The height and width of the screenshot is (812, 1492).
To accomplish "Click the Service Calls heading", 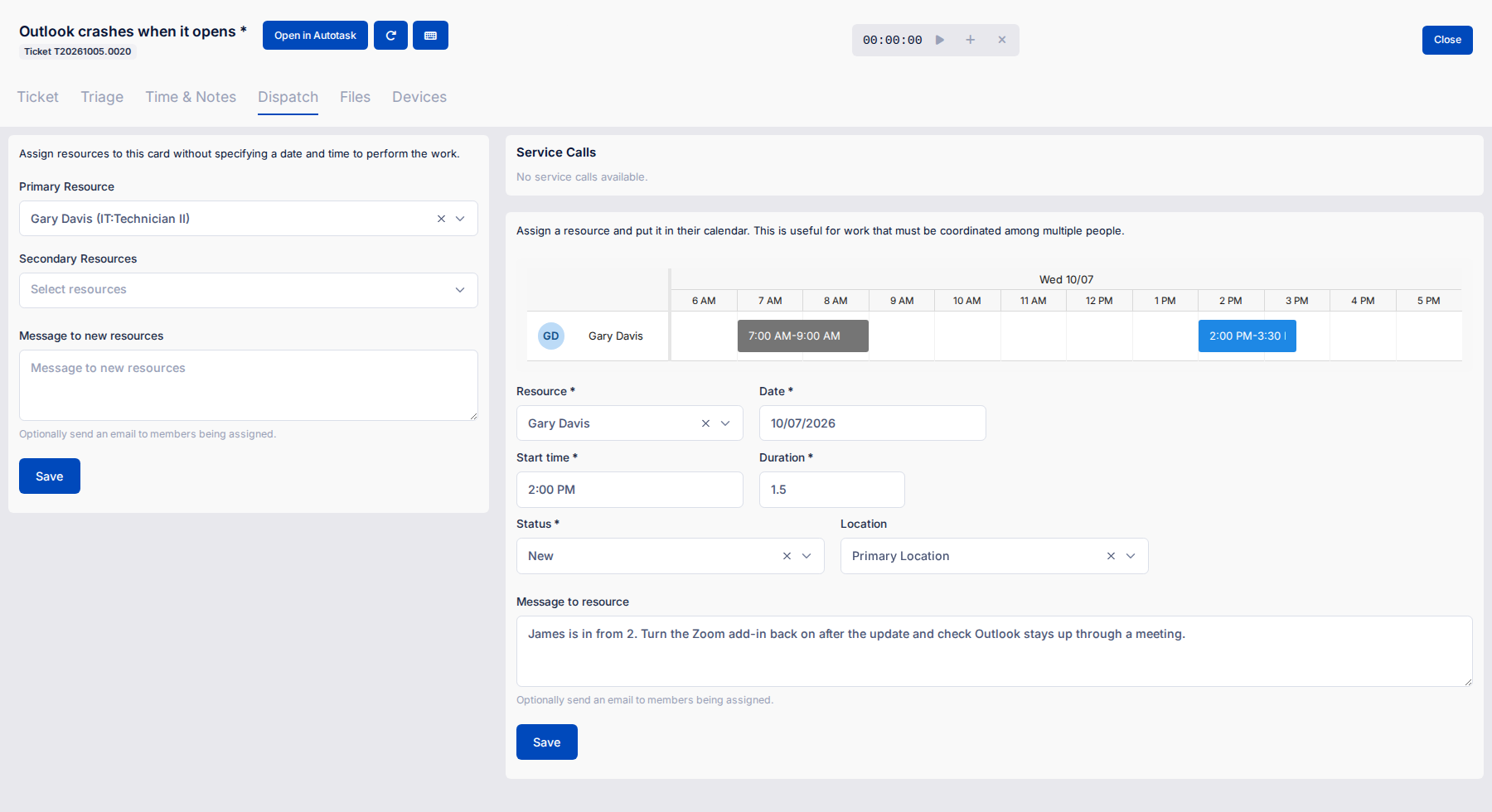I will click(x=556, y=152).
